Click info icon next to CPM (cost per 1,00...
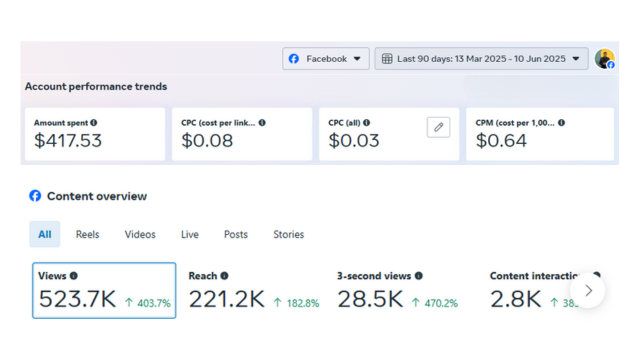Viewport: 640px width, 360px height. (562, 122)
